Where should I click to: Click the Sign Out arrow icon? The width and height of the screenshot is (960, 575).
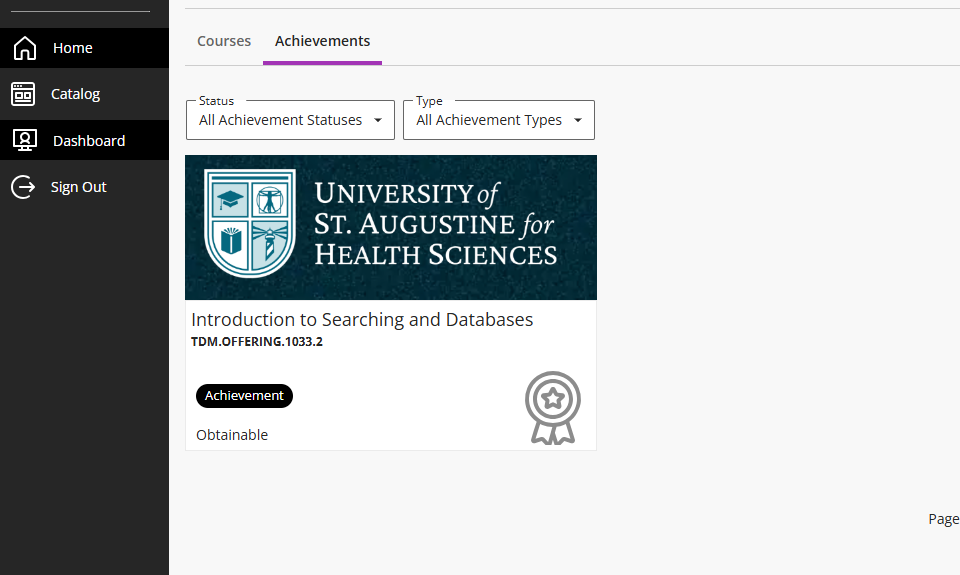23,187
